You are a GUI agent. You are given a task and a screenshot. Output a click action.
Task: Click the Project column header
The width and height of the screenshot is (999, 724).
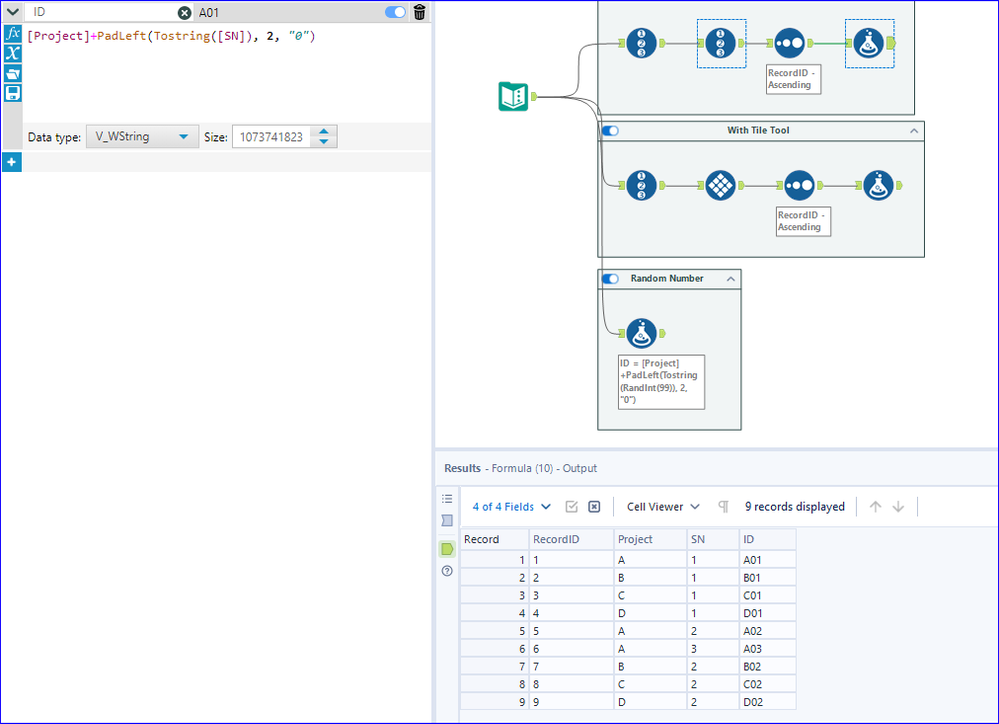click(650, 539)
